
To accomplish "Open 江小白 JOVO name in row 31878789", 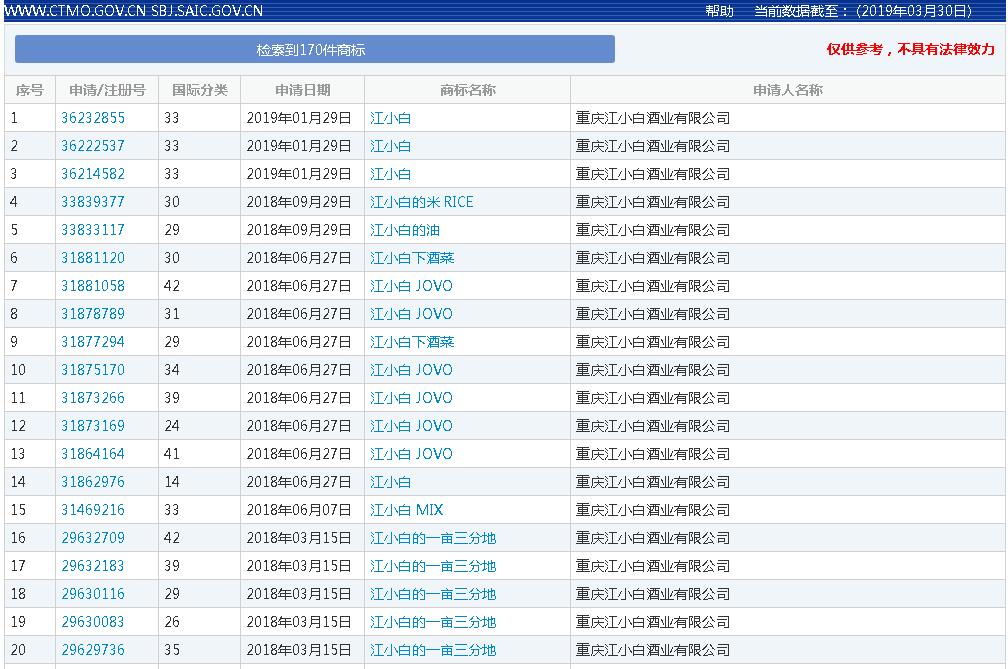I will coord(411,314).
